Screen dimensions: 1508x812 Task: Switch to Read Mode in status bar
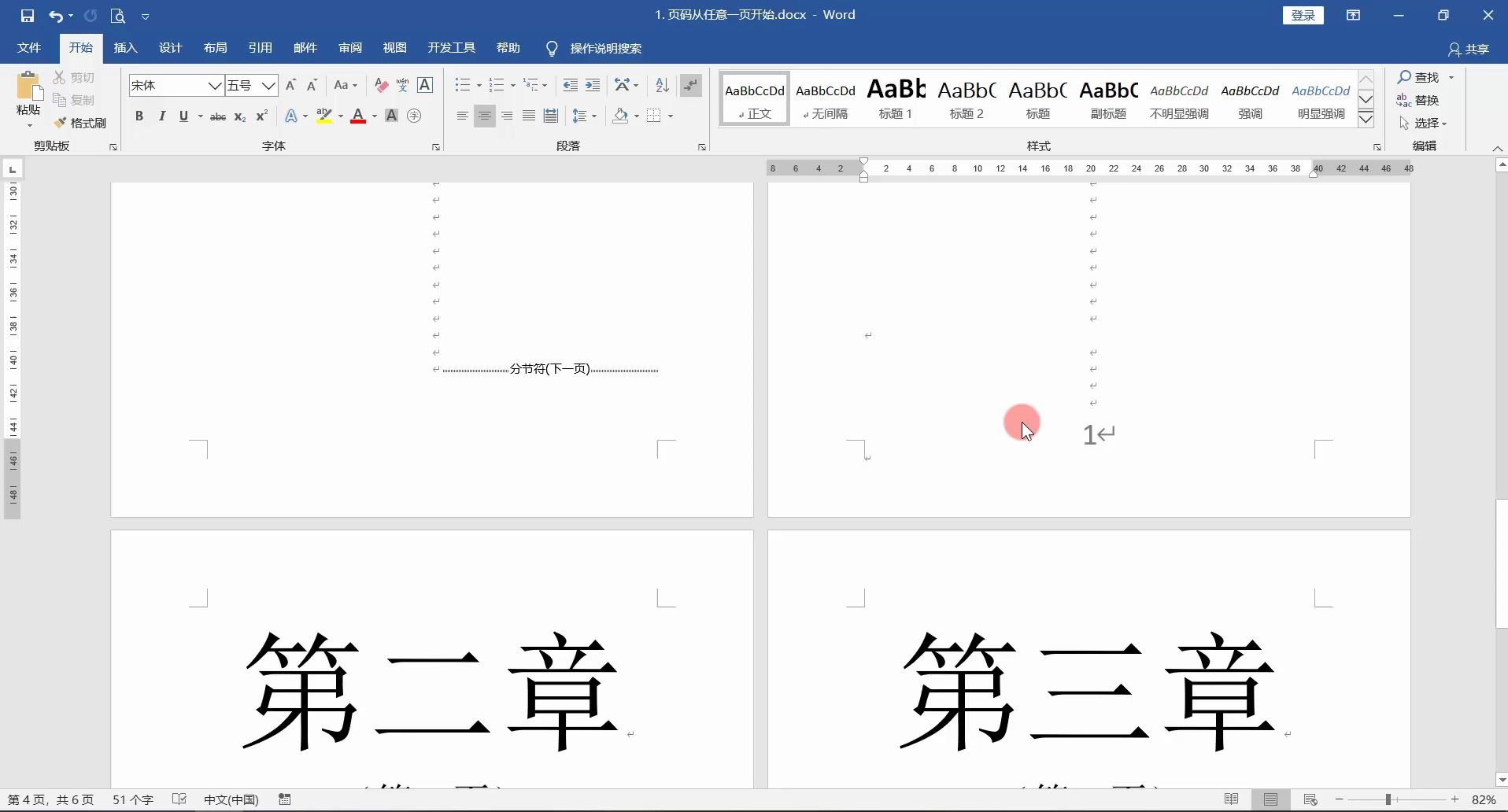pos(1232,799)
